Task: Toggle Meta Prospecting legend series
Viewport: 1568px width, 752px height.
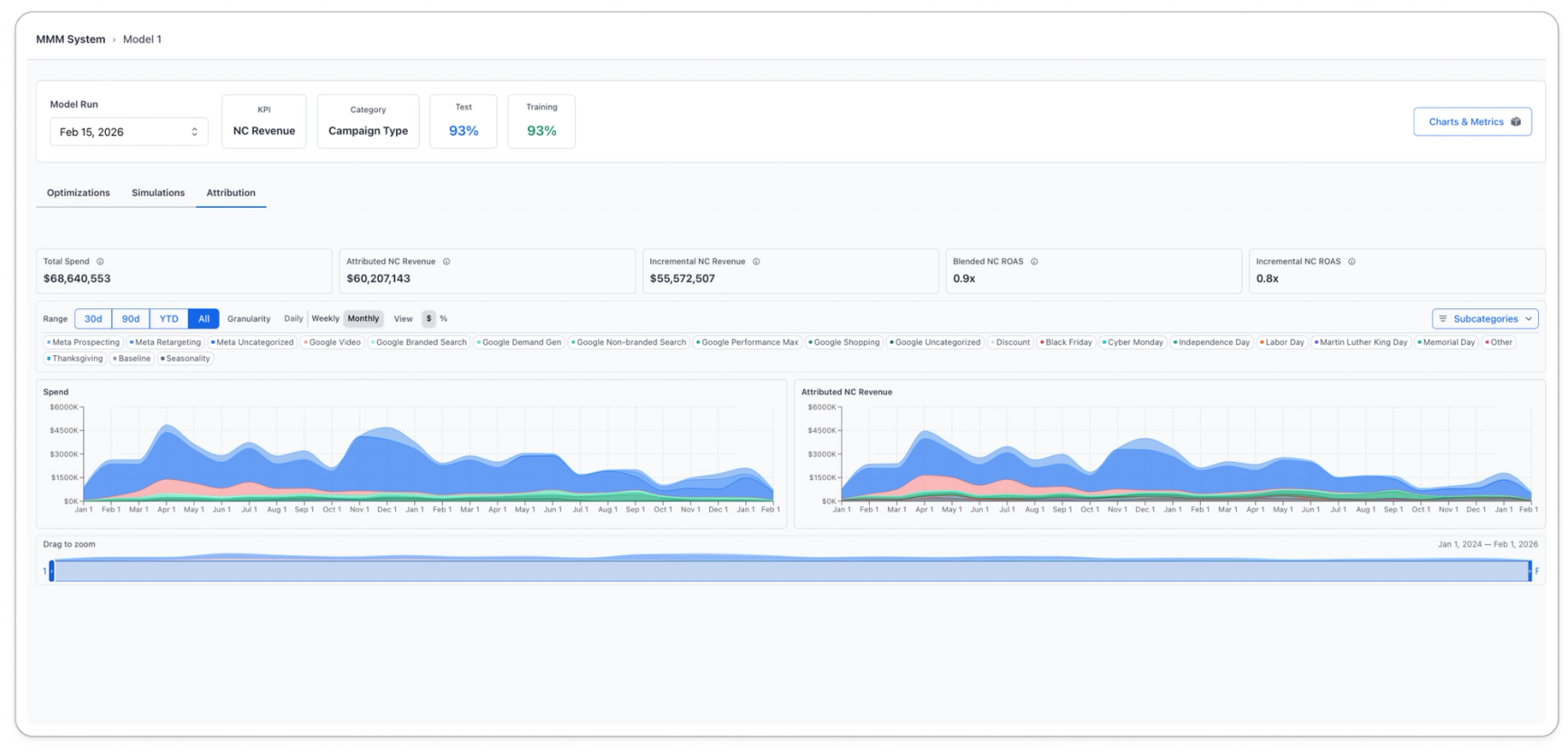Action: (83, 343)
